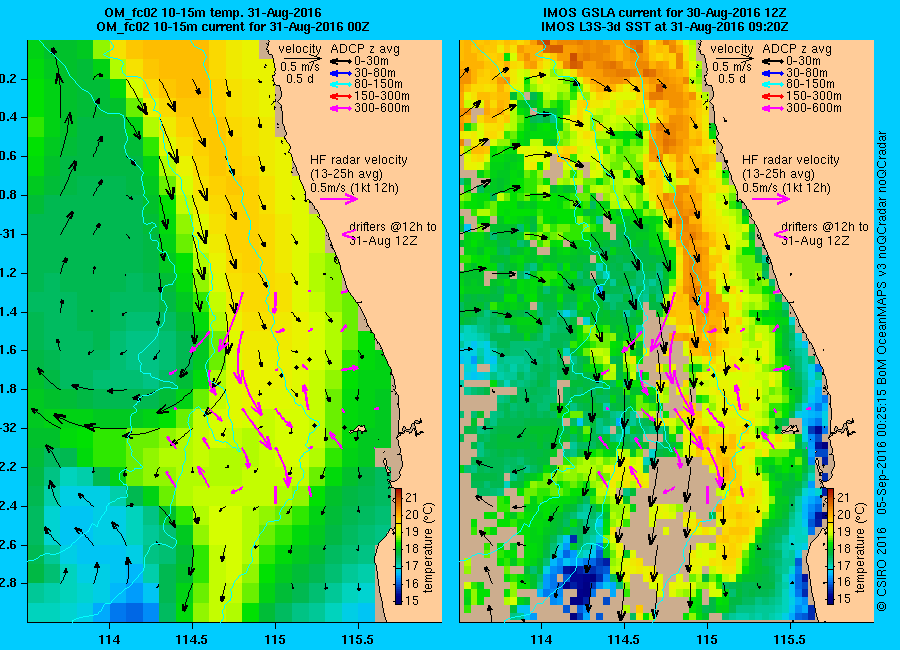900x650 pixels.
Task: Click longitude label 114 under right map
Action: click(541, 639)
